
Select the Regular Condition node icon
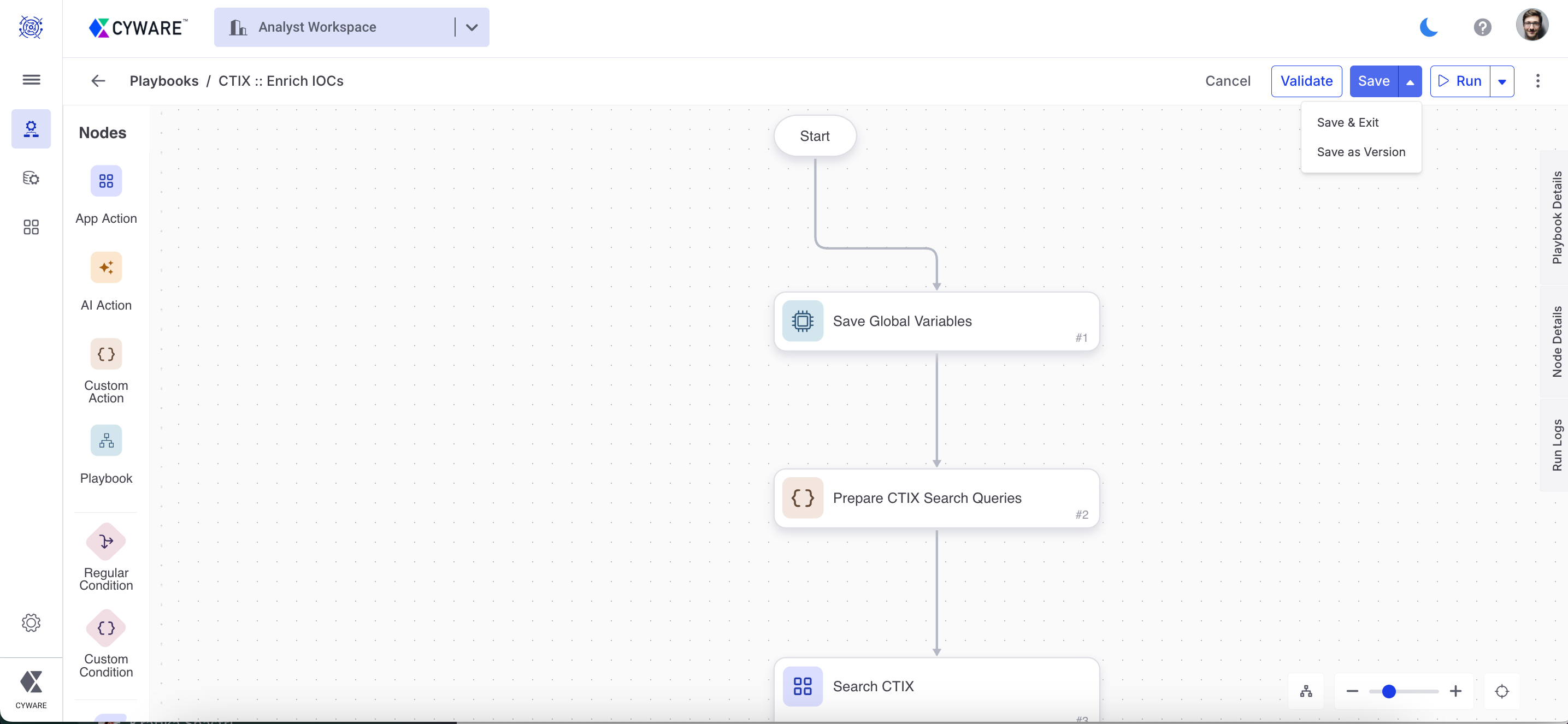point(106,541)
